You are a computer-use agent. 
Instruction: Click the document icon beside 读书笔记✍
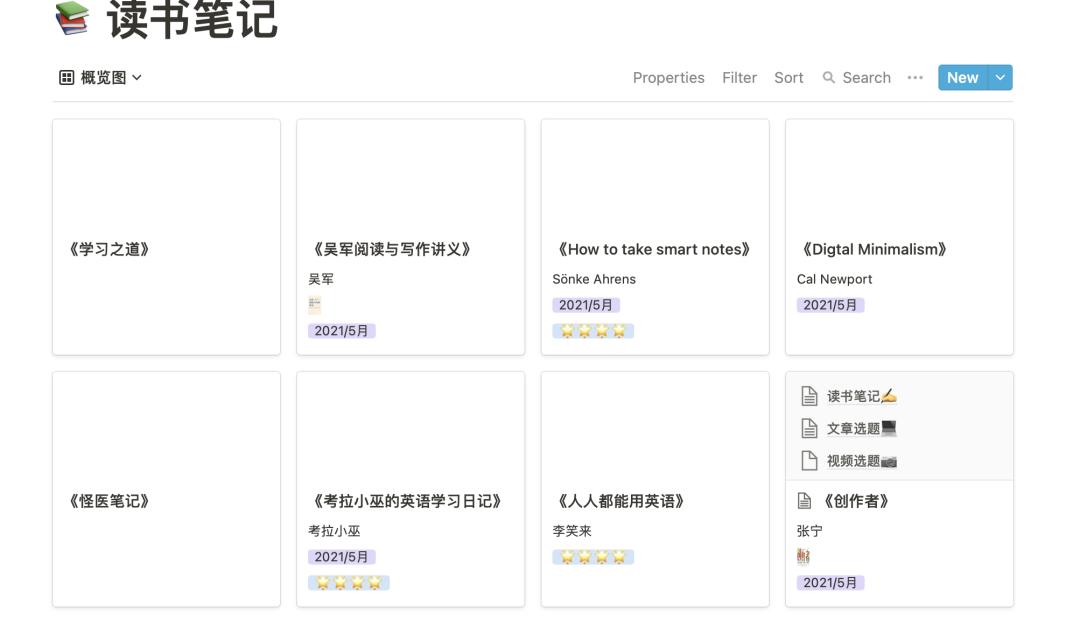(x=809, y=395)
